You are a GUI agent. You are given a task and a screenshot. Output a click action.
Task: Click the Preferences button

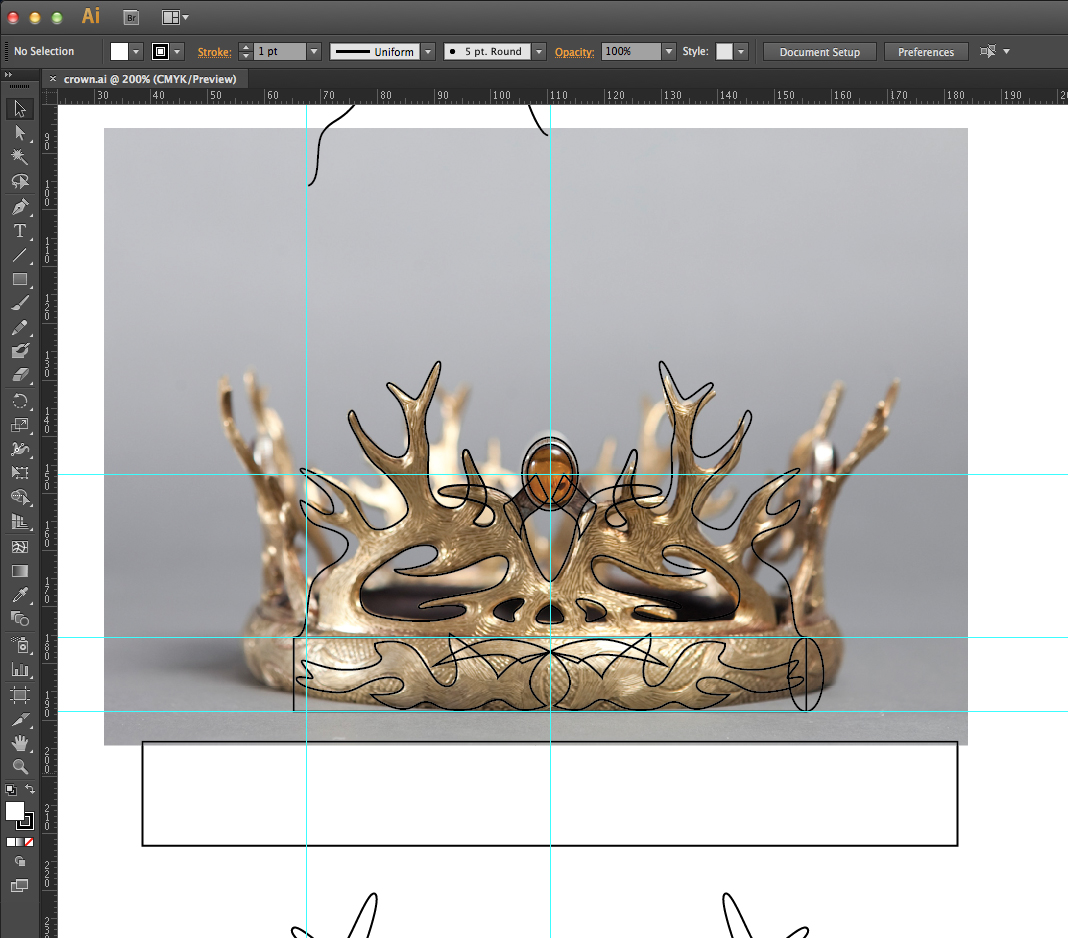(x=926, y=52)
